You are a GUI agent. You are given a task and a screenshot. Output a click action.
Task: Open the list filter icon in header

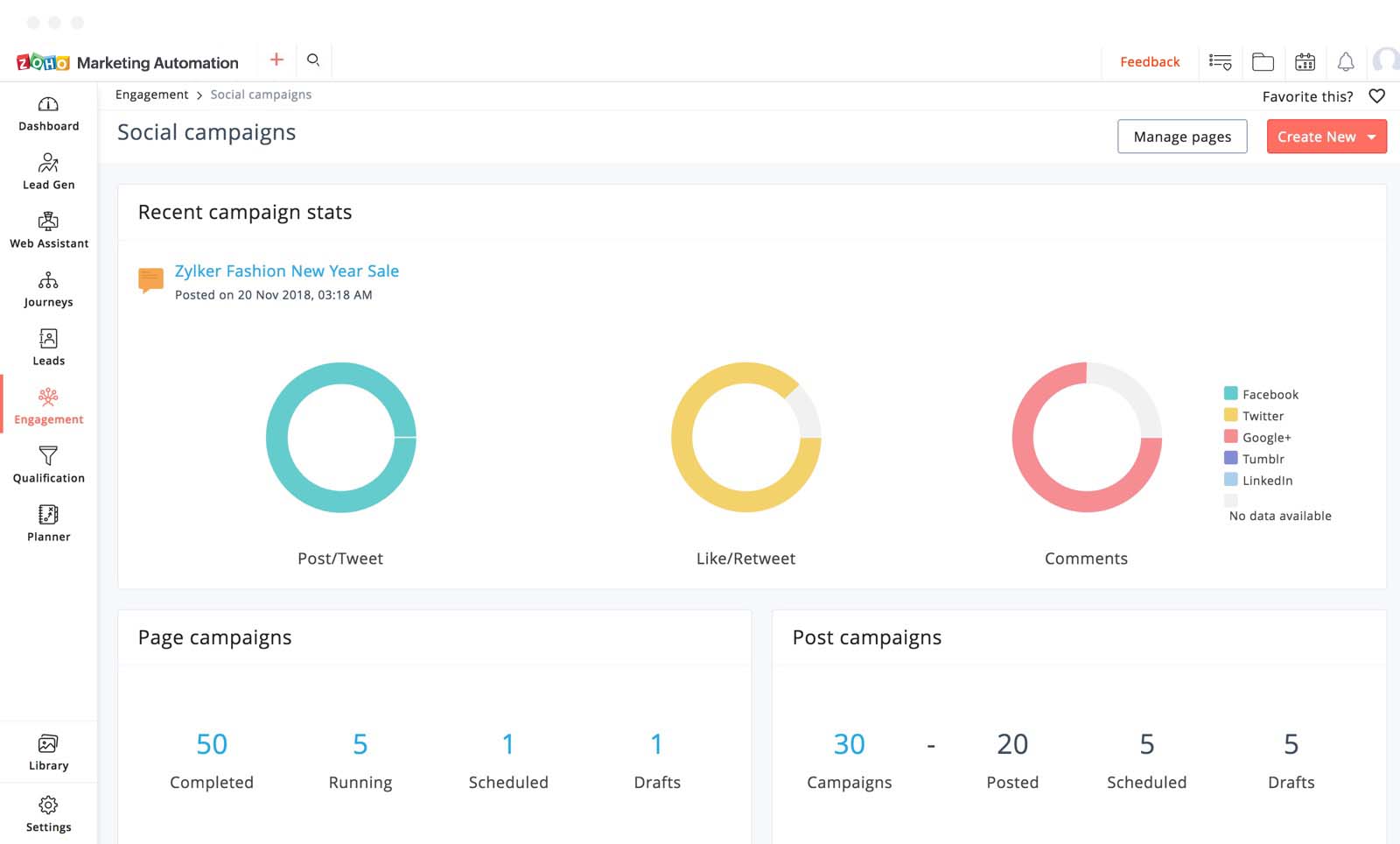coord(1220,61)
